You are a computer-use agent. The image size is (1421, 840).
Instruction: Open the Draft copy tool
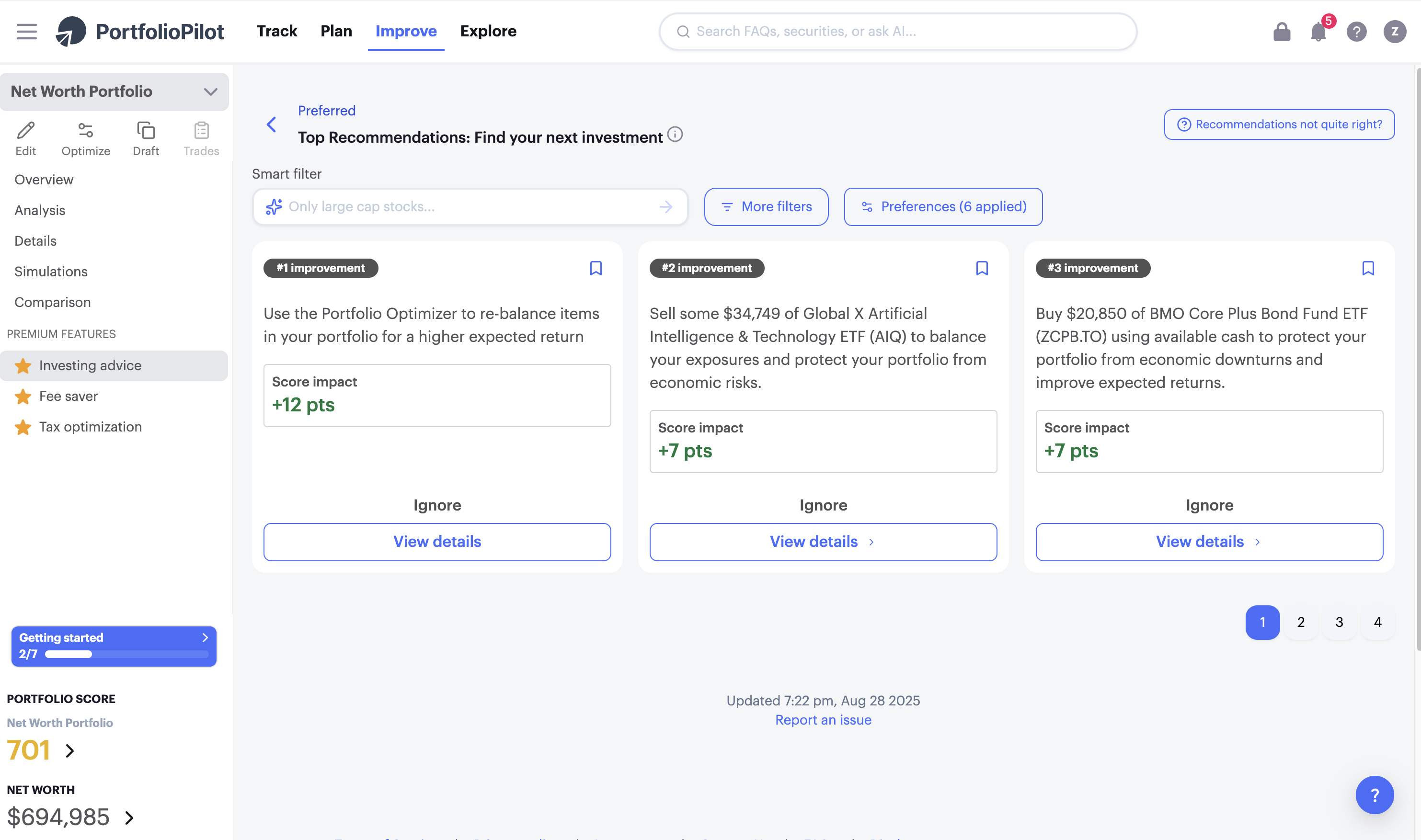(x=146, y=139)
